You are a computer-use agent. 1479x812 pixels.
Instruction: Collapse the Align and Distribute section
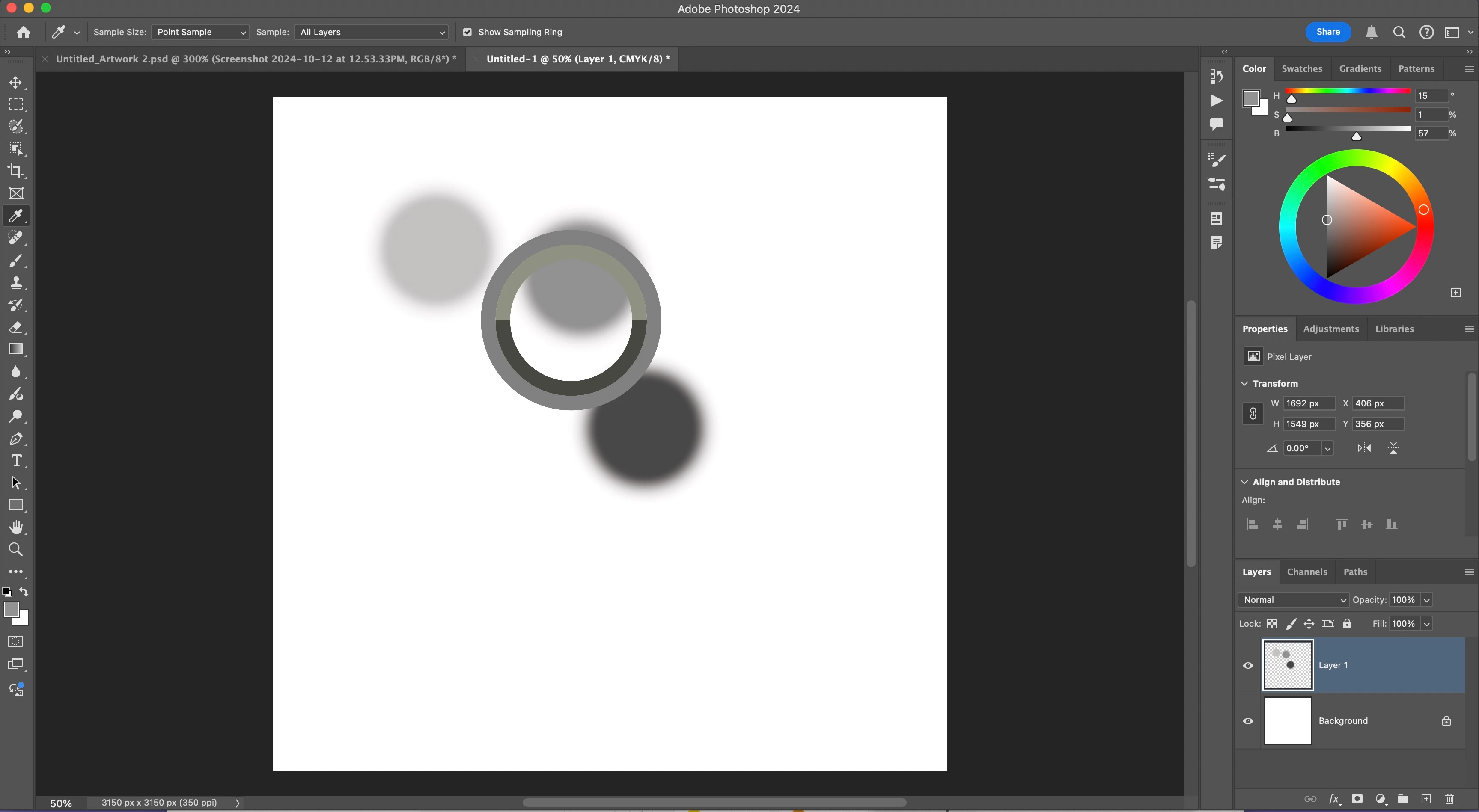pos(1244,482)
